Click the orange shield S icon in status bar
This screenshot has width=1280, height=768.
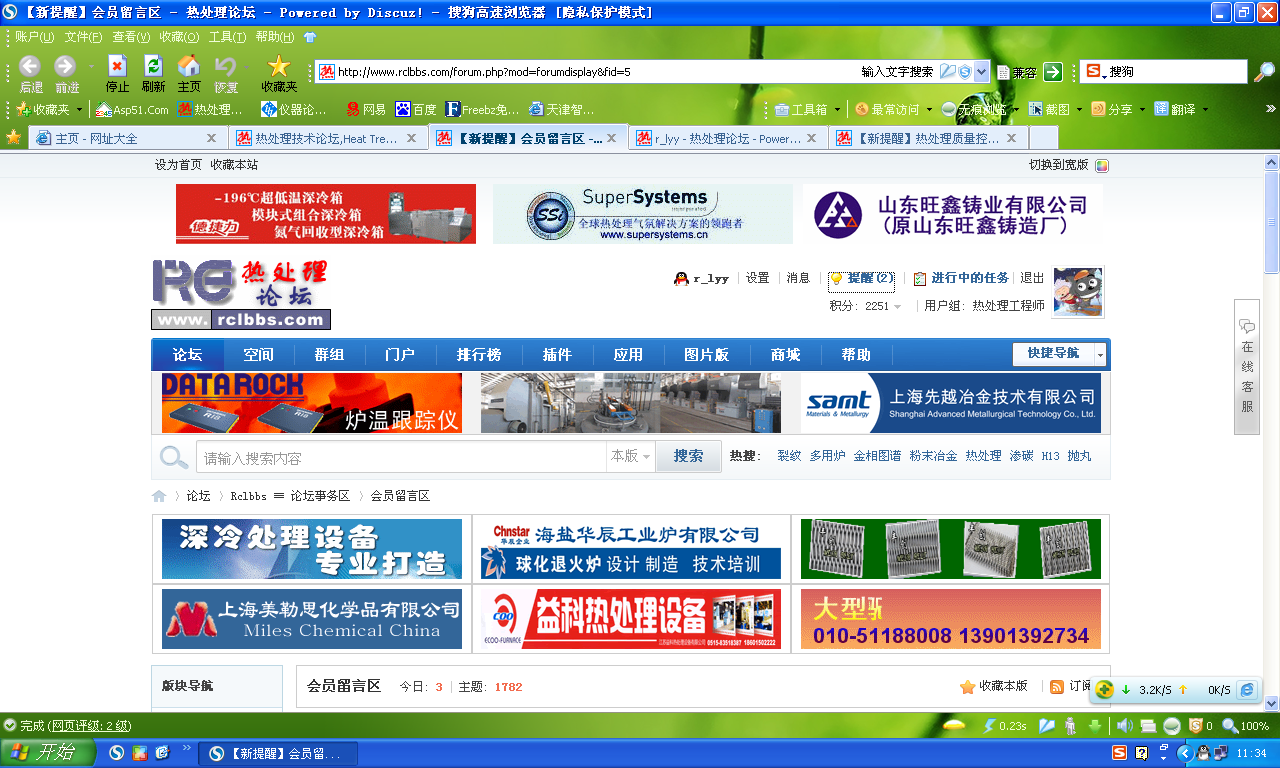coord(1195,726)
